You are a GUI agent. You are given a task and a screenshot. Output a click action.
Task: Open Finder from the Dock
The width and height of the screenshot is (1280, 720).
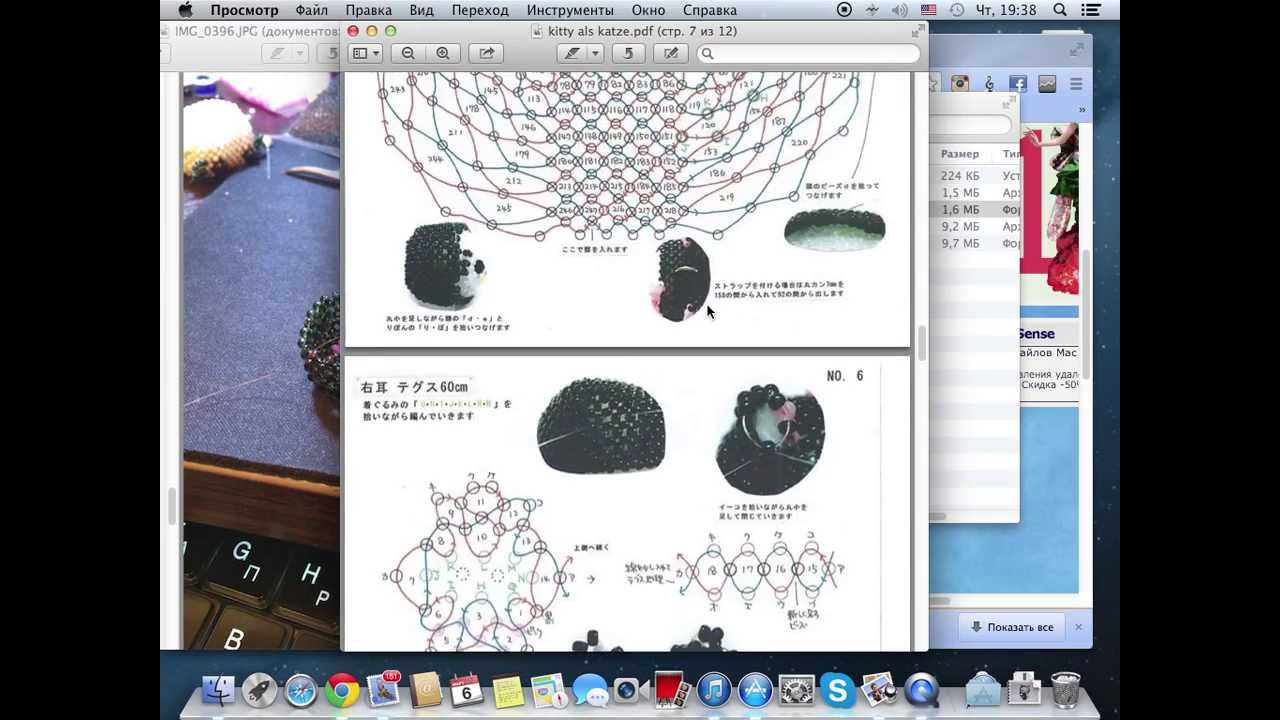218,690
